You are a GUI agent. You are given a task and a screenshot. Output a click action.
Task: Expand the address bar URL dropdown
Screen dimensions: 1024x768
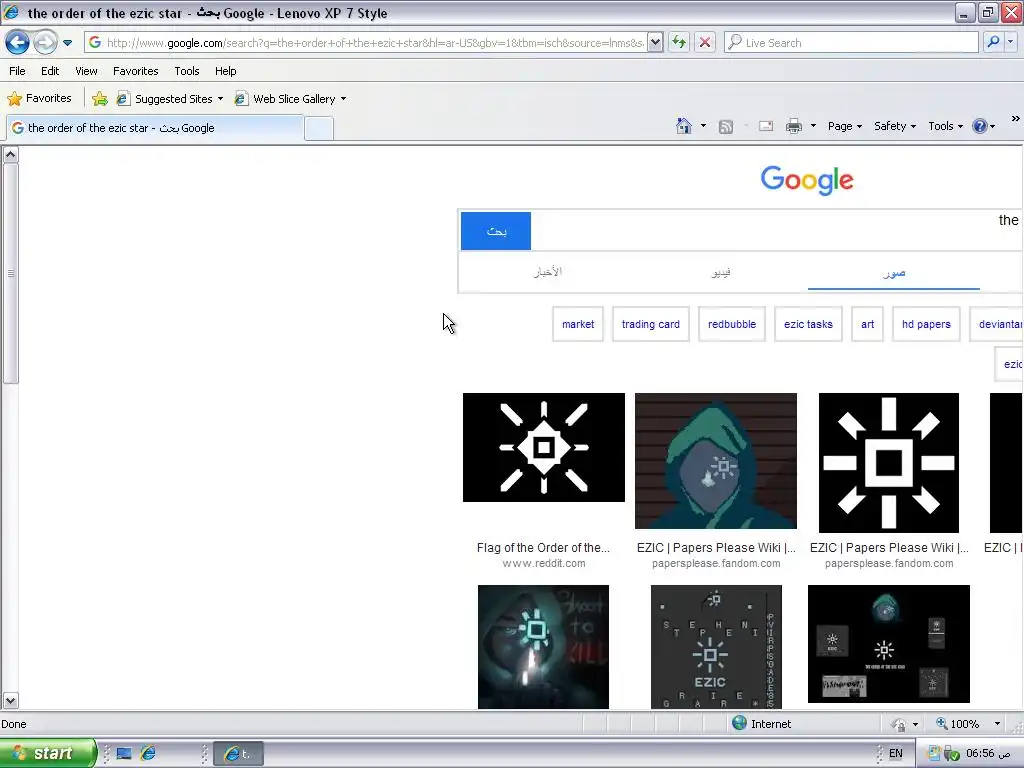tap(655, 42)
